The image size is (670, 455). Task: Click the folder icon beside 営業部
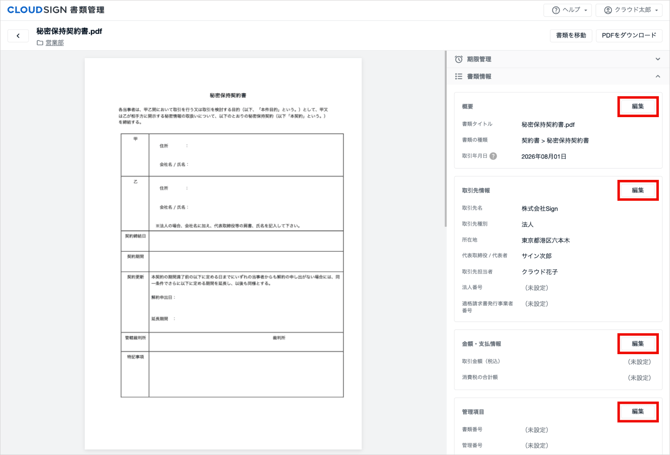click(40, 43)
